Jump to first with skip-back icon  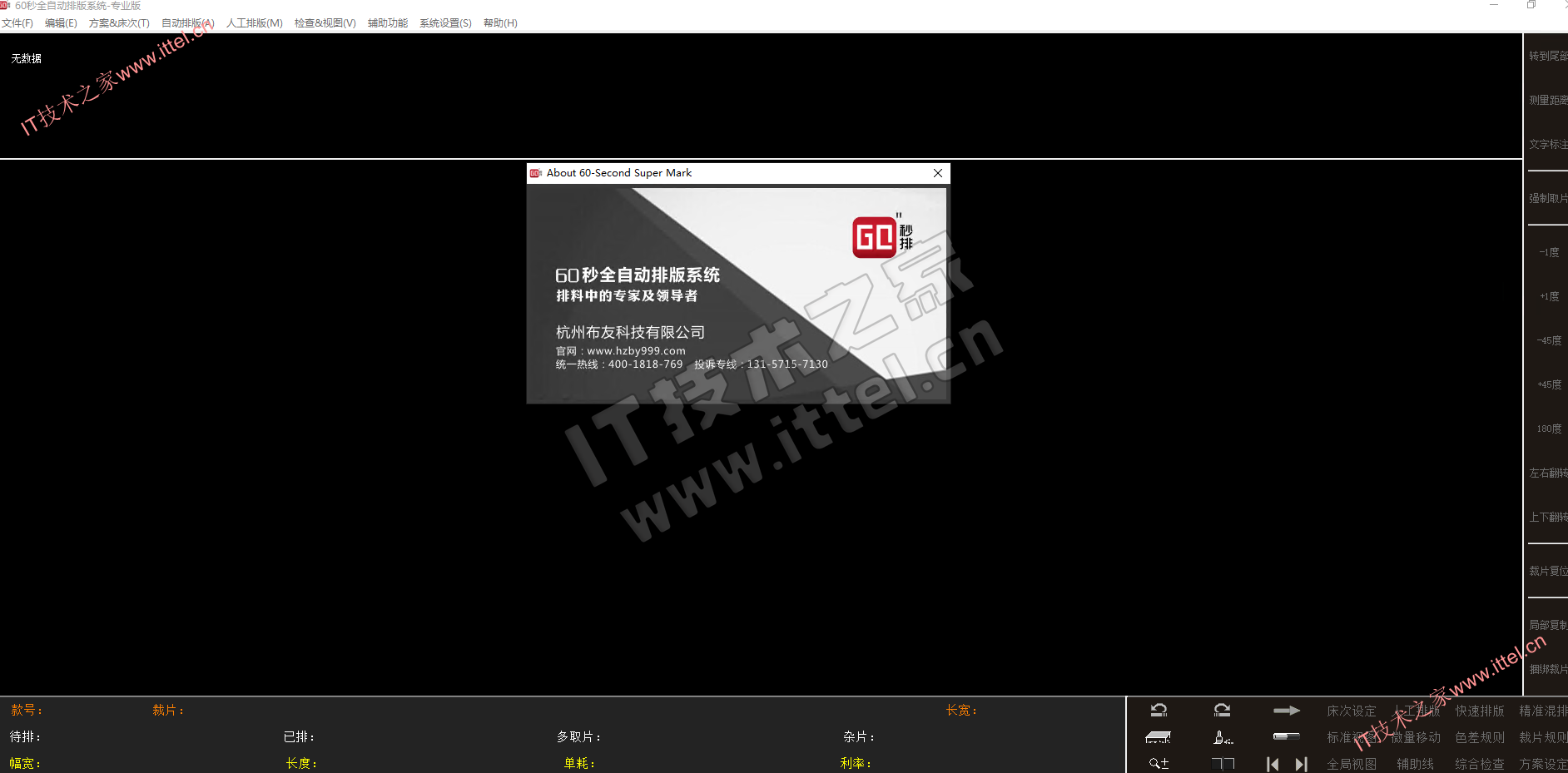[1273, 764]
